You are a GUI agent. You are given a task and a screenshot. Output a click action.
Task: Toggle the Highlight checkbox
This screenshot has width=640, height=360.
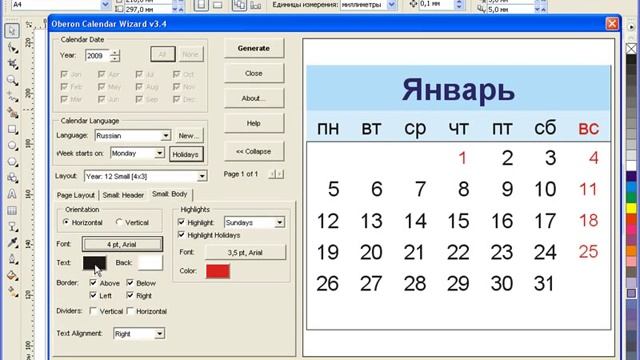[182, 222]
